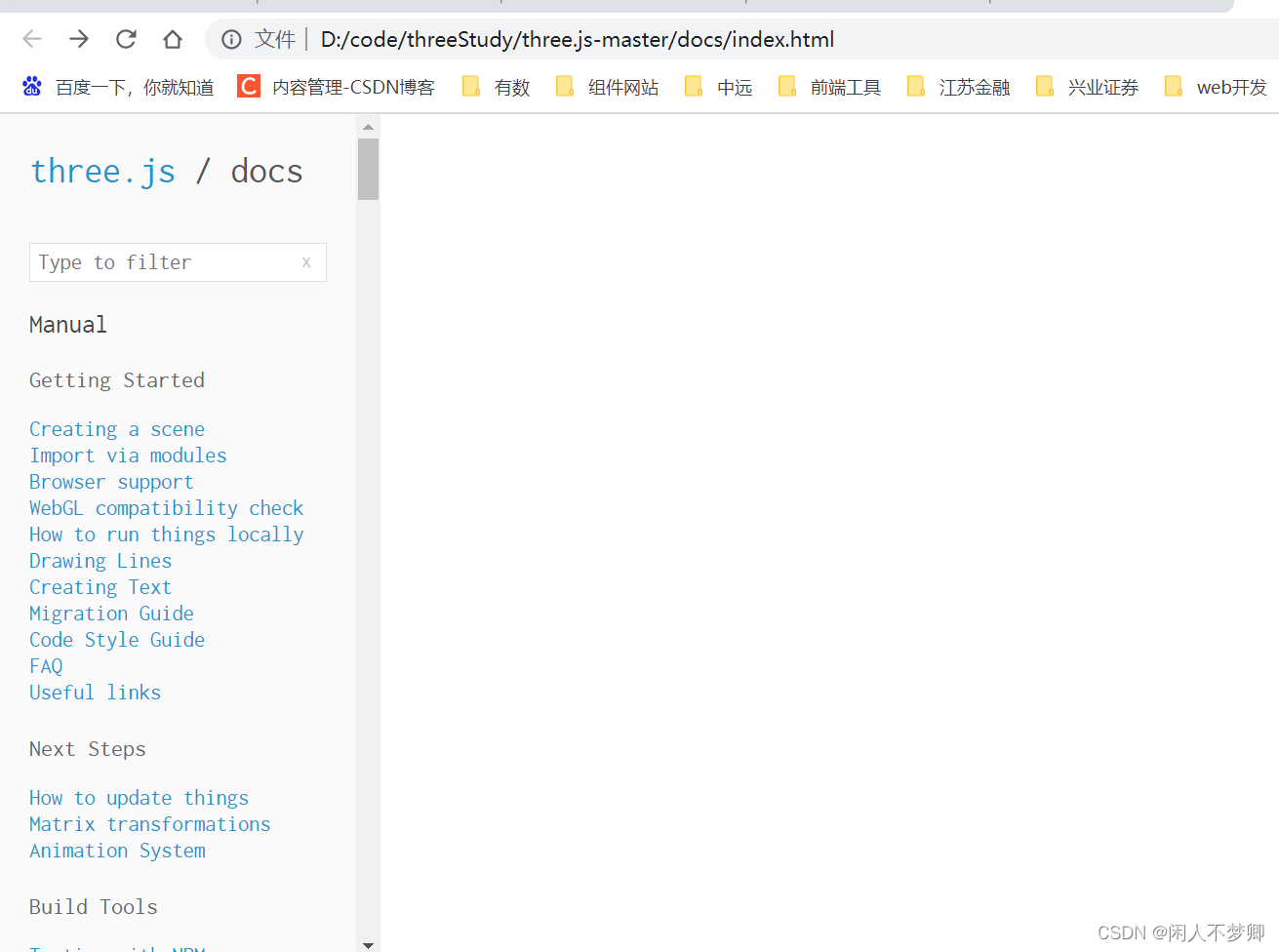This screenshot has height=952, width=1279.
Task: Open the Drawing Lines page
Action: click(100, 561)
